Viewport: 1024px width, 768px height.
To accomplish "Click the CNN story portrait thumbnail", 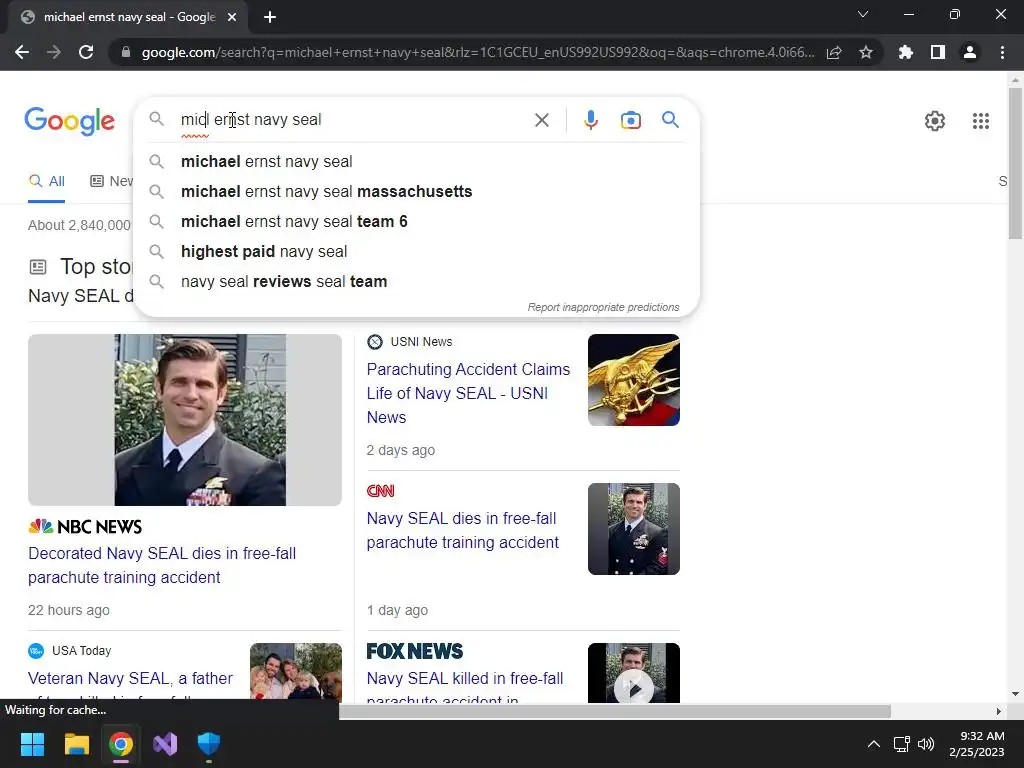I will tap(633, 529).
